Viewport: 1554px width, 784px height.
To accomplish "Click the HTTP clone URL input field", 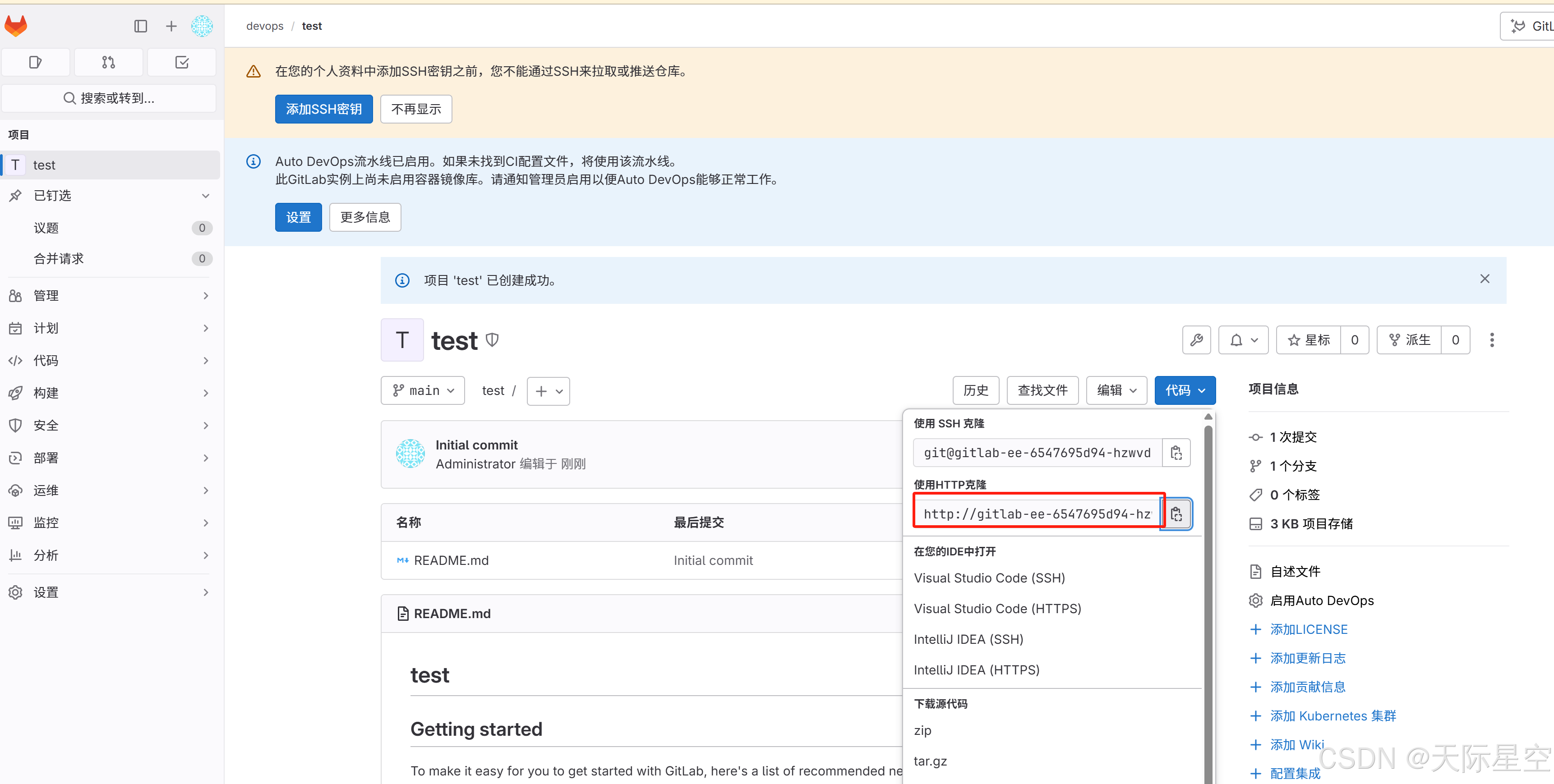I will click(x=1037, y=514).
